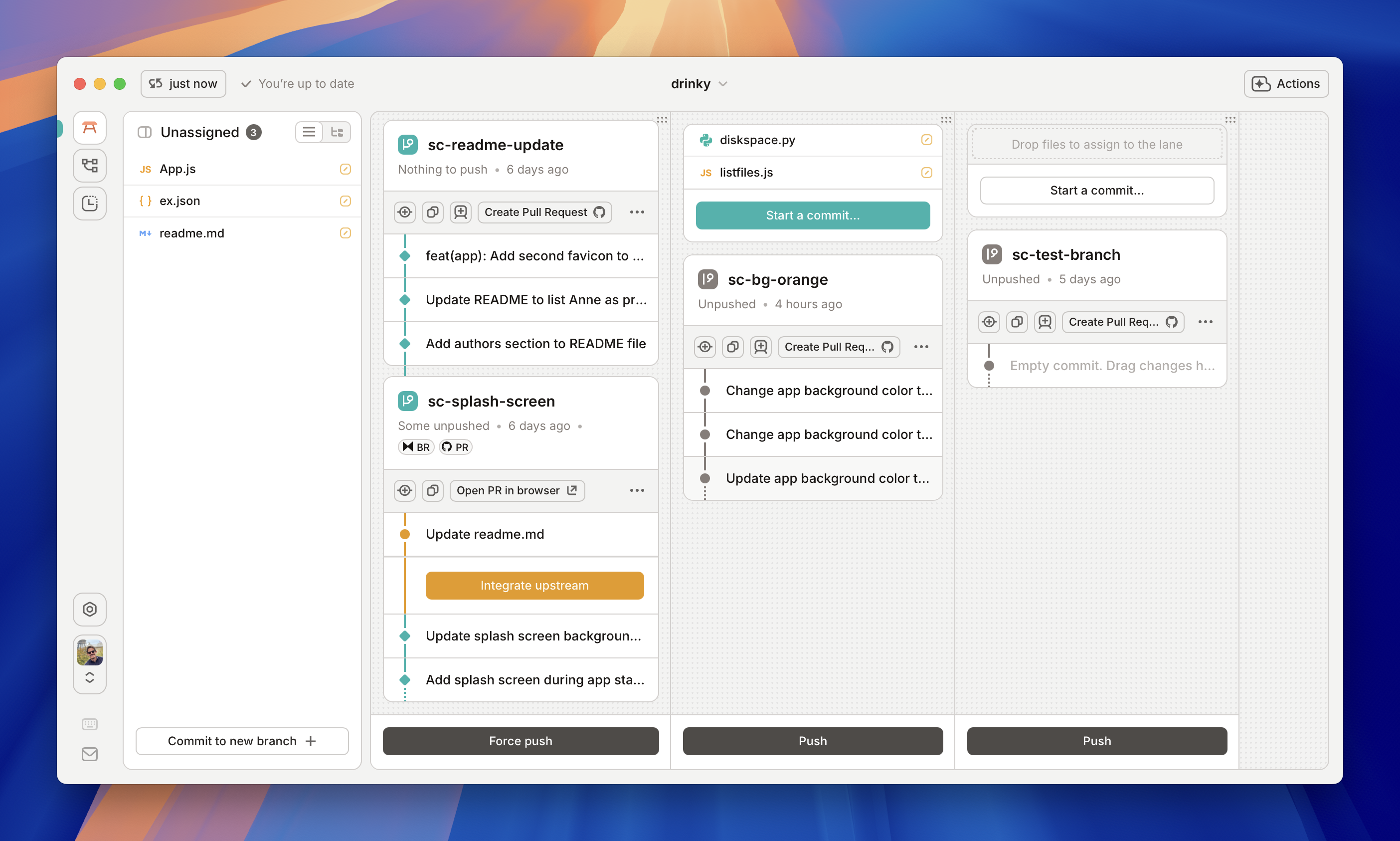Open the operations history icon in the sidebar
Screen dimensions: 1400x841
click(x=89, y=204)
